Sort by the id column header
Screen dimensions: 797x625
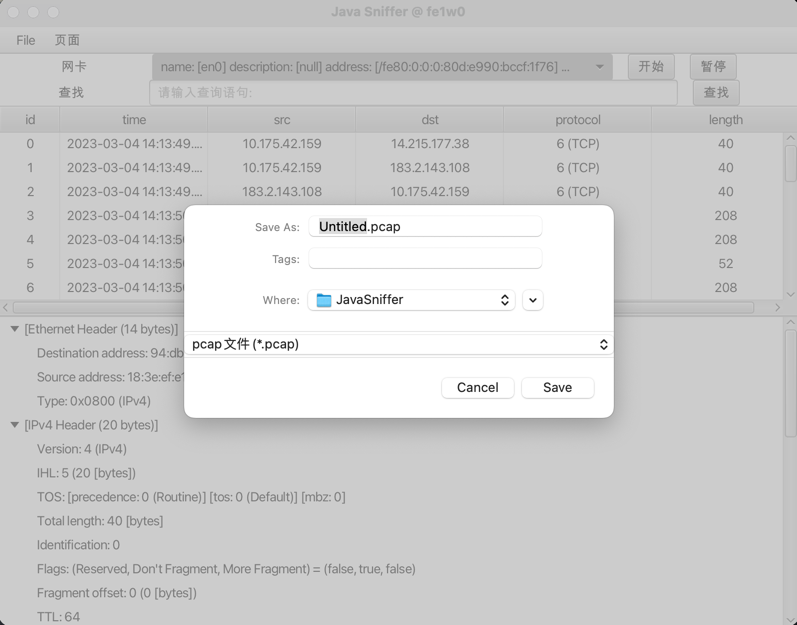click(30, 120)
